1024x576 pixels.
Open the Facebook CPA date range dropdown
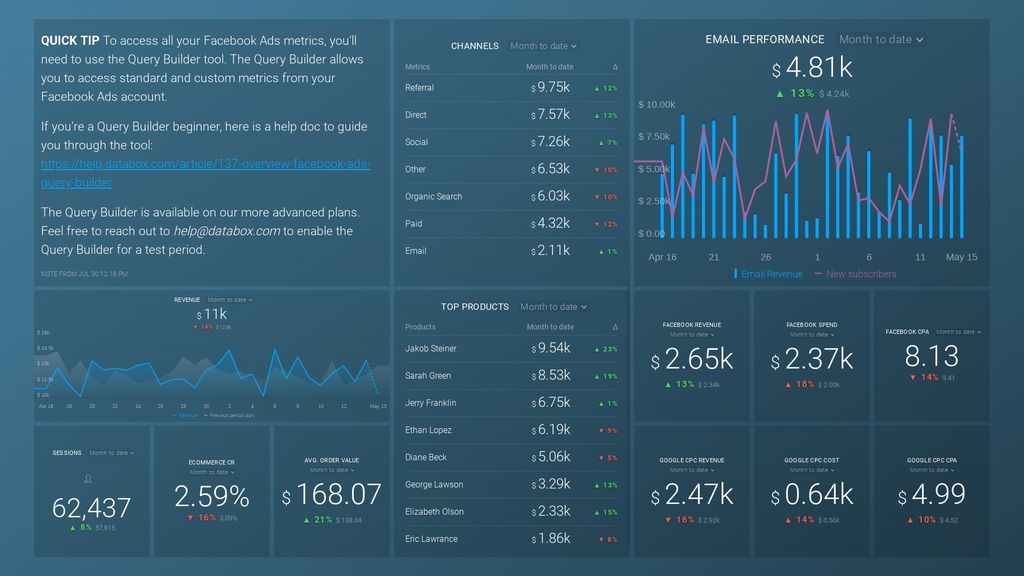(x=959, y=332)
